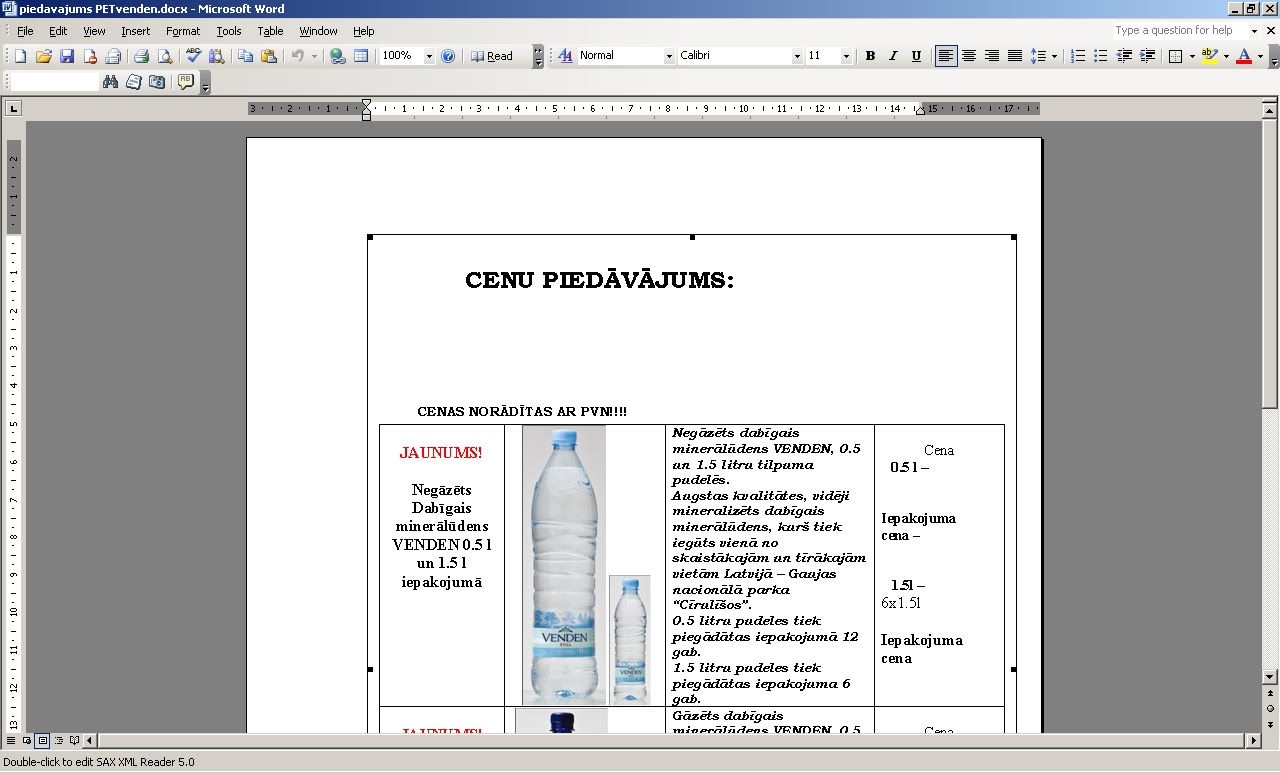Open Print Preview

164,56
